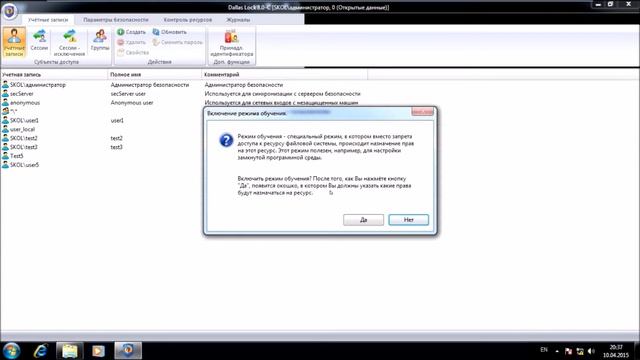Launch Internet Explorer from the taskbar
Screen dimensions: 640x360
(41, 351)
